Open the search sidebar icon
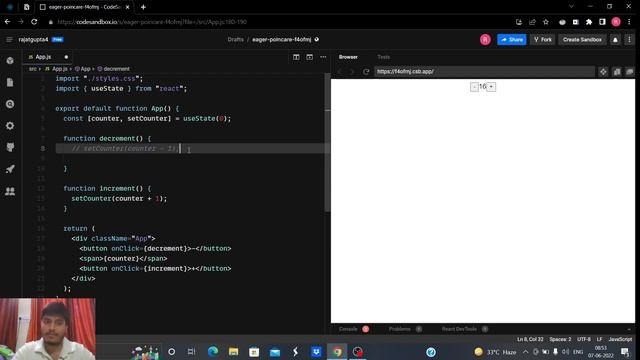Viewport: 640px width, 360px height. (10, 104)
